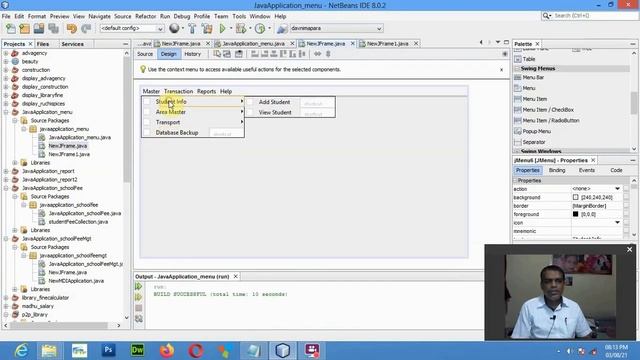Open Firefox from the taskbar

tap(167, 351)
